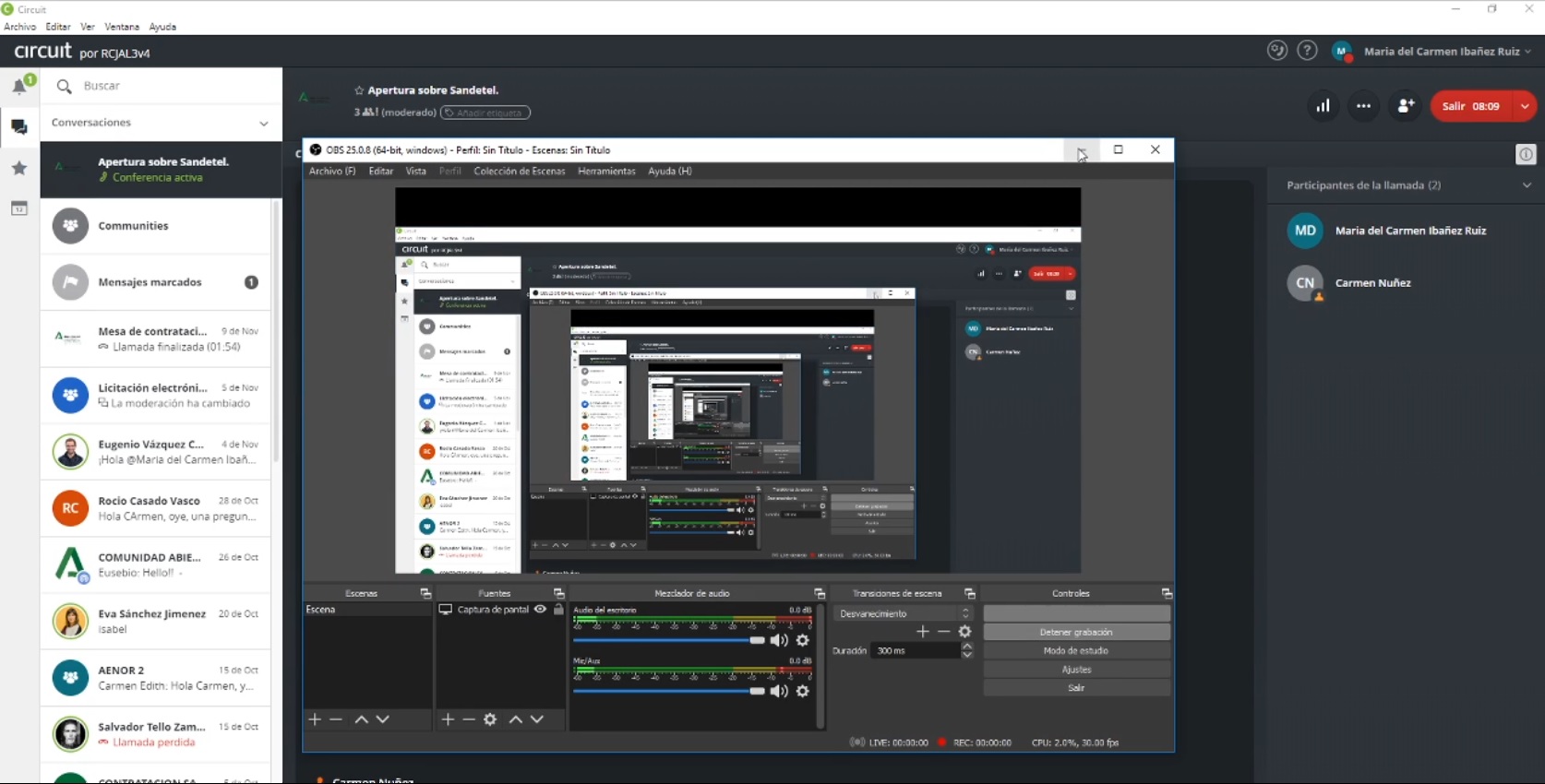Screen dimensions: 1545x784
Task: Toggle the lock on Captura de pantalla
Action: [558, 610]
